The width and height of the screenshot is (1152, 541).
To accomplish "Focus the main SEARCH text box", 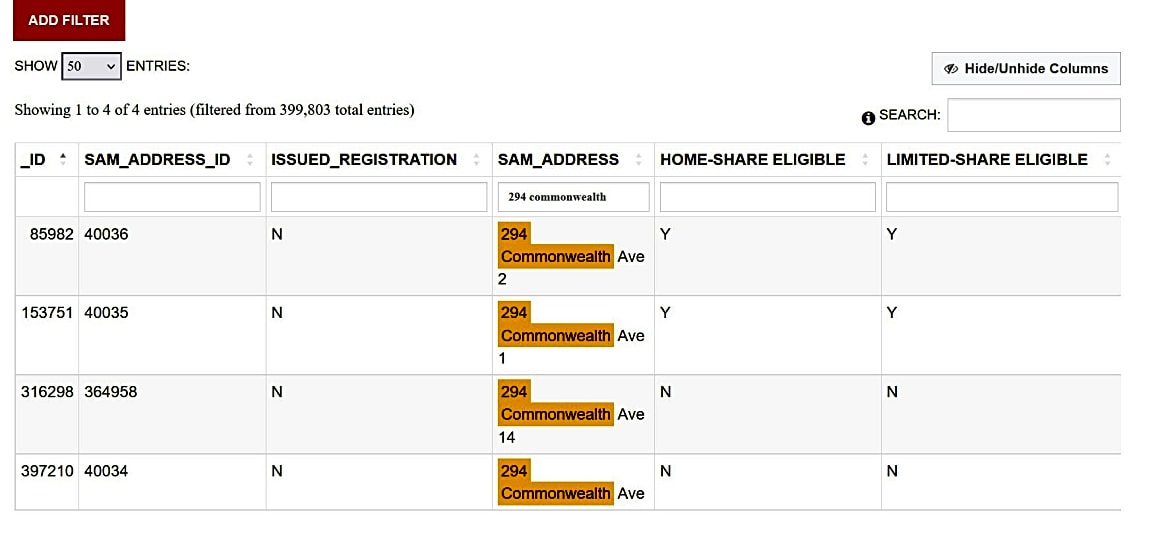I will (1033, 115).
